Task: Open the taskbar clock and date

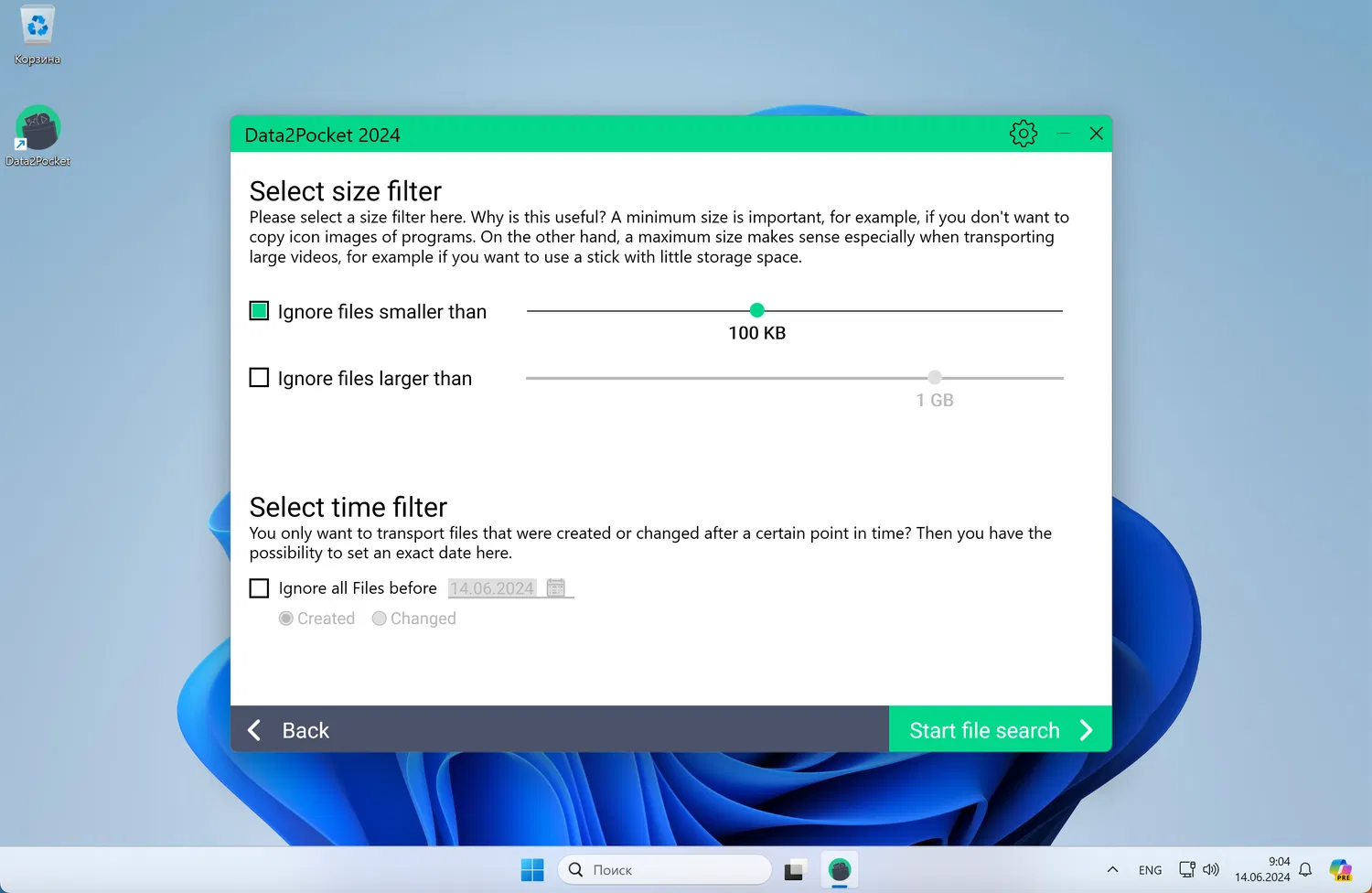Action: pyautogui.click(x=1262, y=869)
